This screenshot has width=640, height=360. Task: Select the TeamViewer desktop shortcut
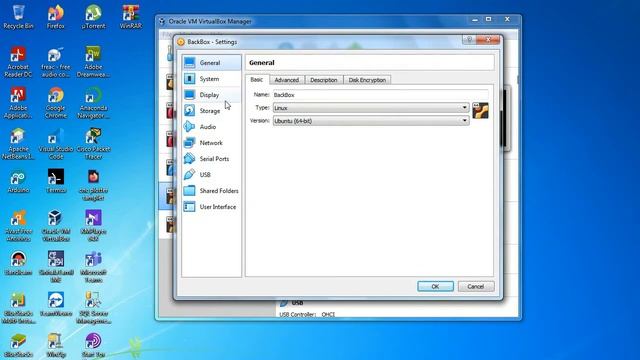56,304
